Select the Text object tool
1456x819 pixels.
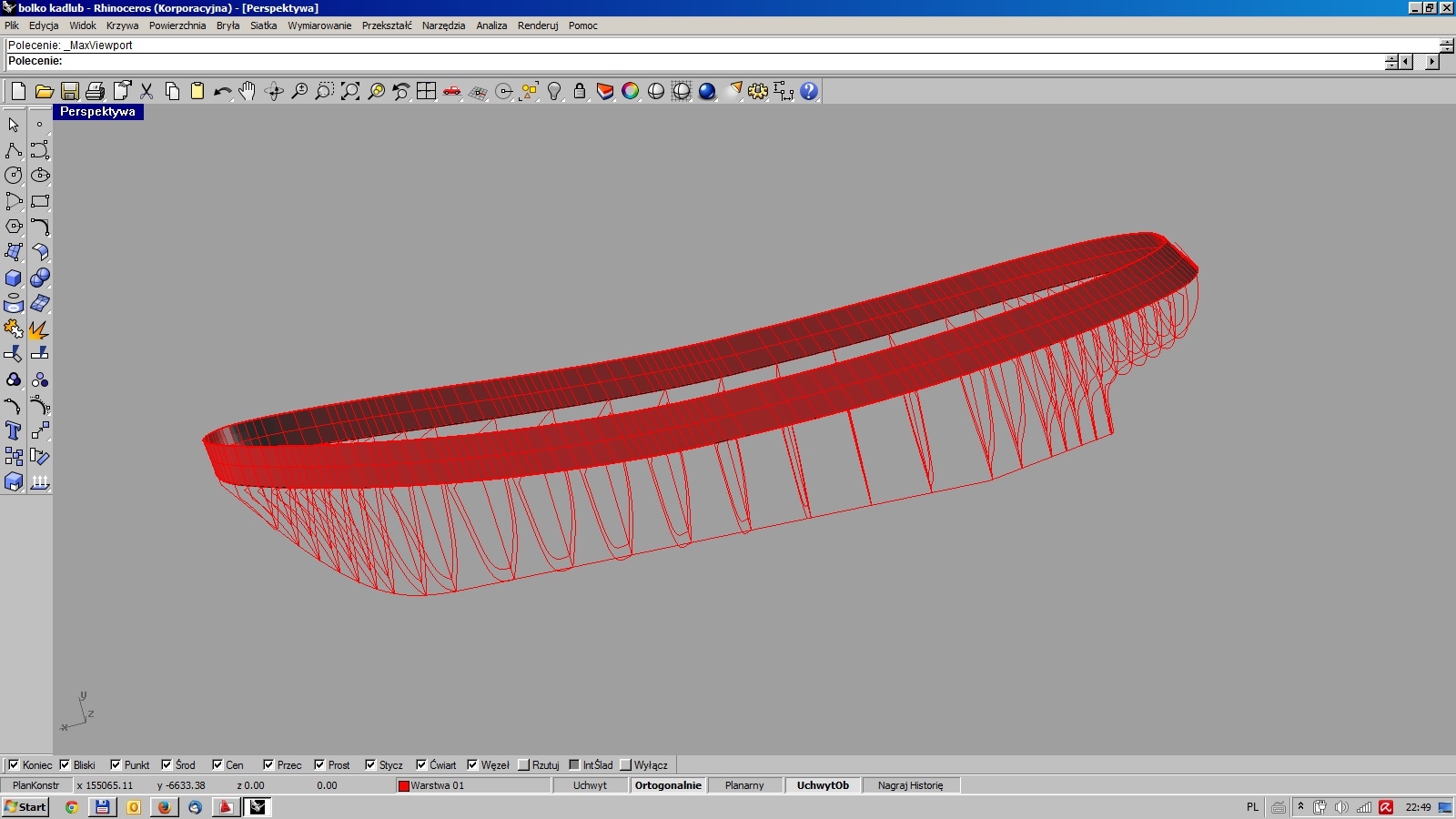click(x=14, y=431)
